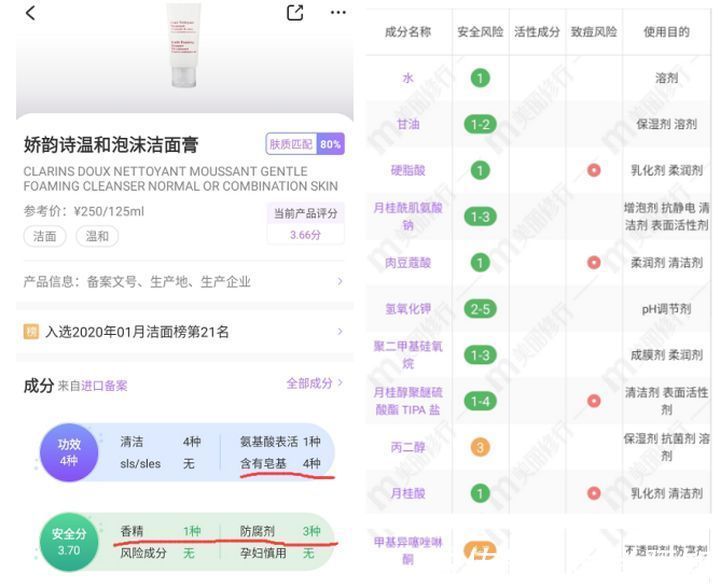Open the 肤质匹配 80% badge
Image resolution: width=720 pixels, height=587 pixels.
(x=305, y=144)
